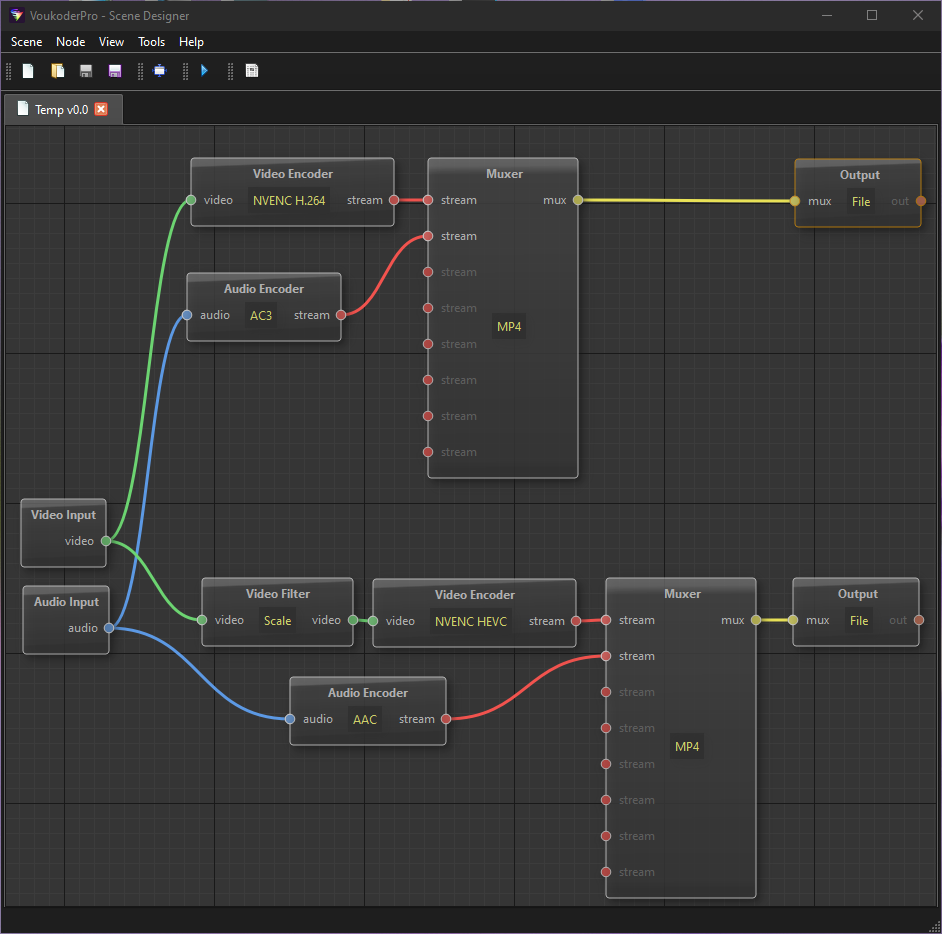Click the MP4 label in bottom Muxer
Viewport: 942px width, 934px height.
687,747
